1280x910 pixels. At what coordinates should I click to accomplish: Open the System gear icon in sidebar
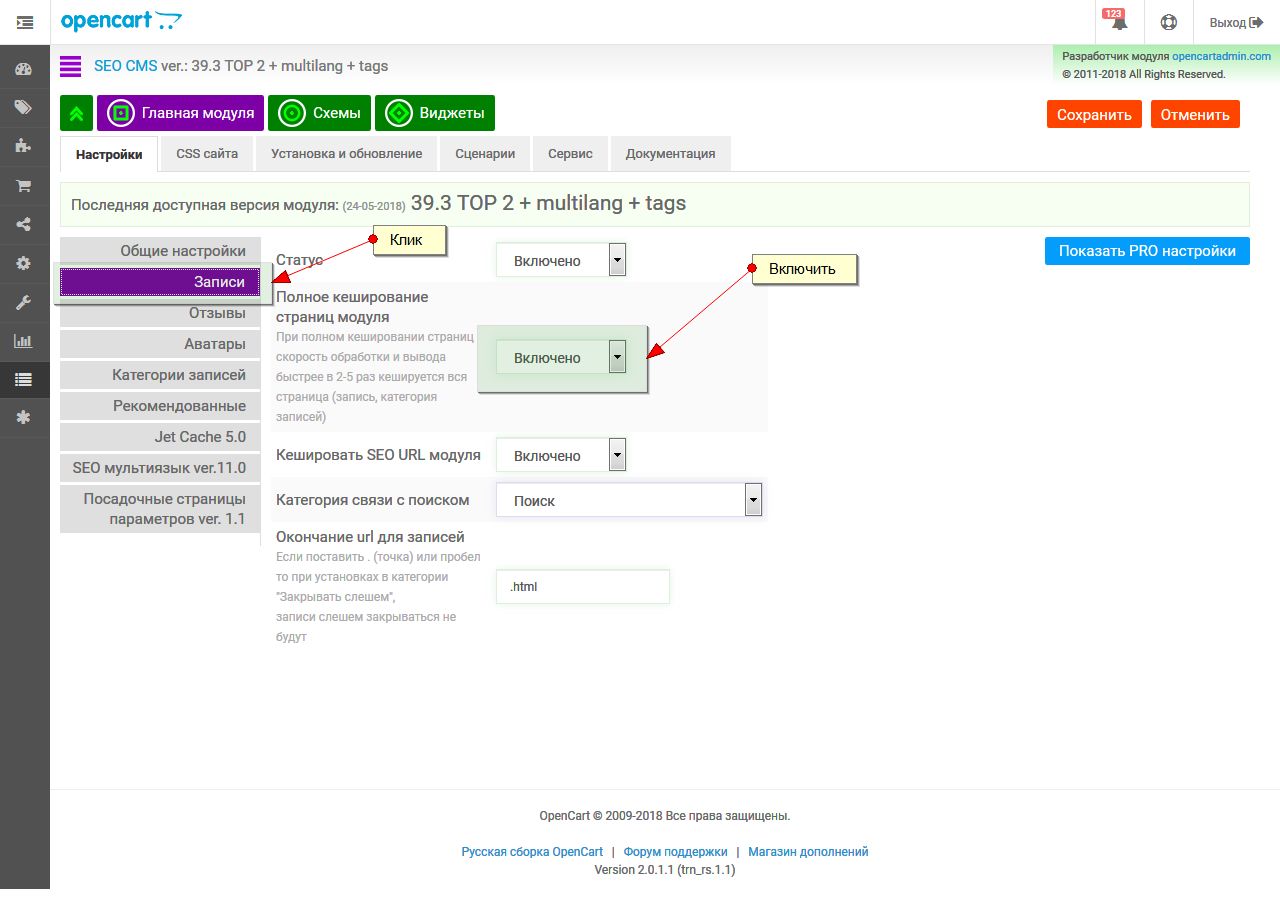[x=24, y=263]
